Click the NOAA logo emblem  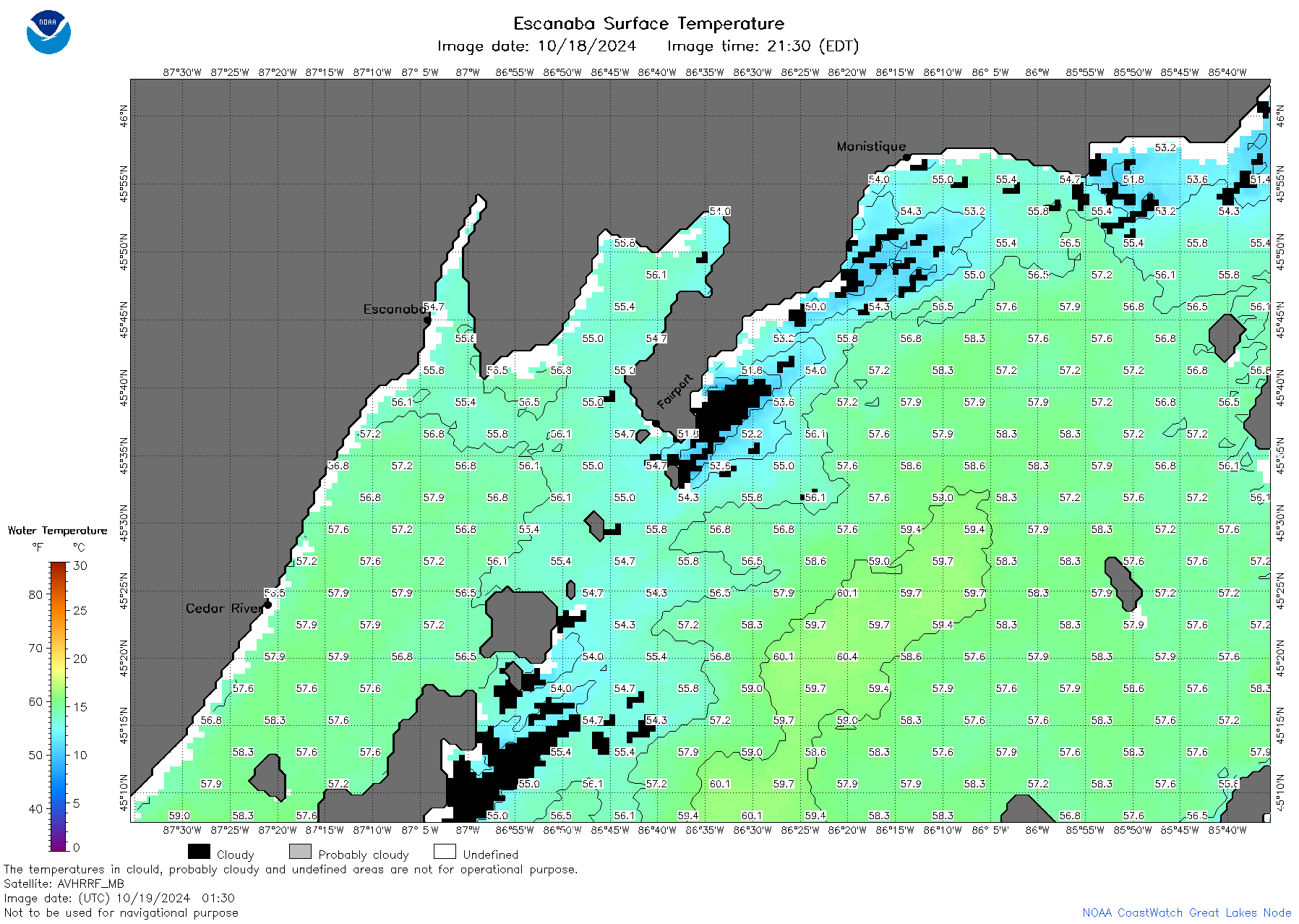[48, 32]
